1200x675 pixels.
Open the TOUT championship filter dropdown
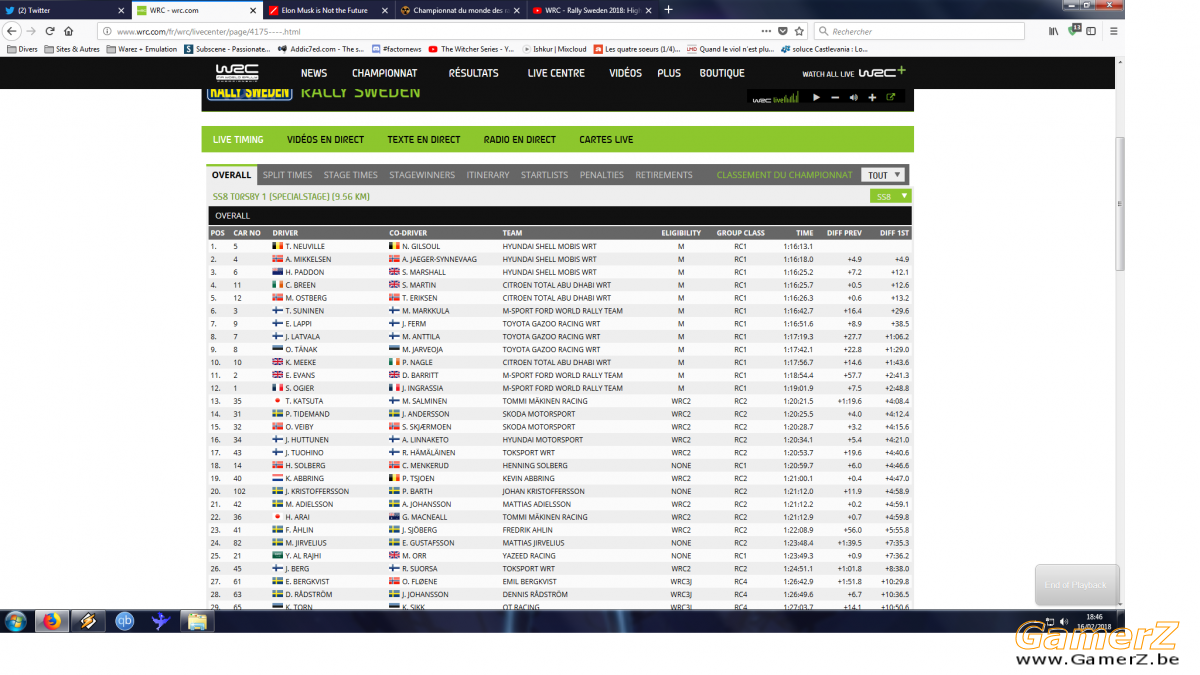[x=884, y=175]
